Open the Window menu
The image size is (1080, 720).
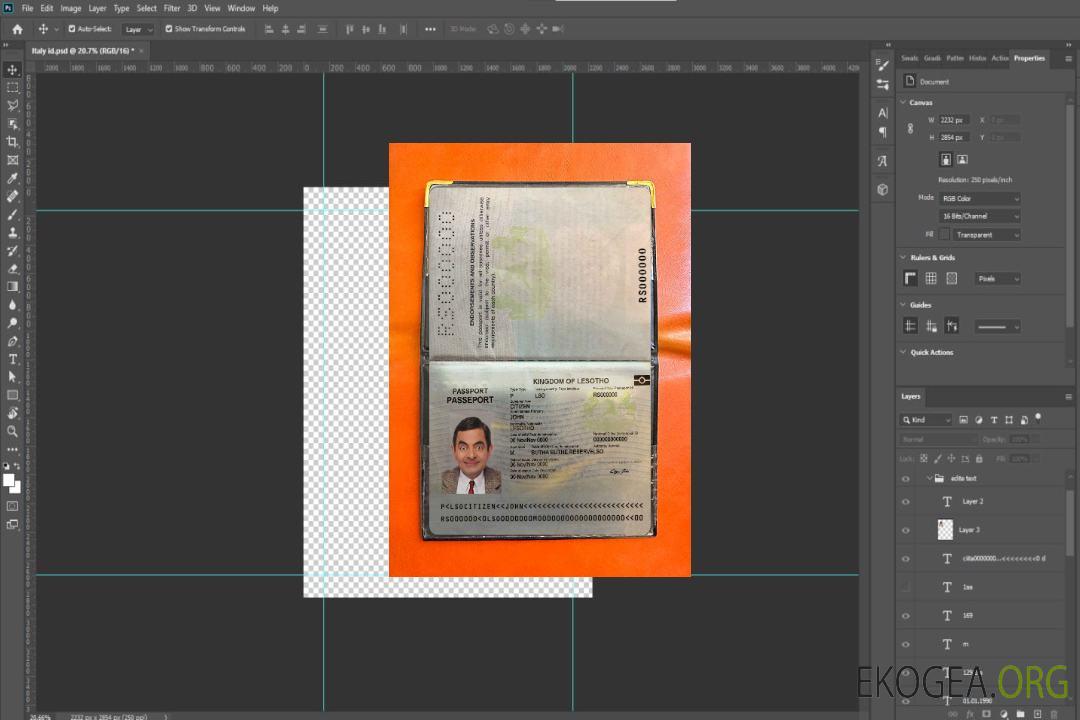point(241,8)
